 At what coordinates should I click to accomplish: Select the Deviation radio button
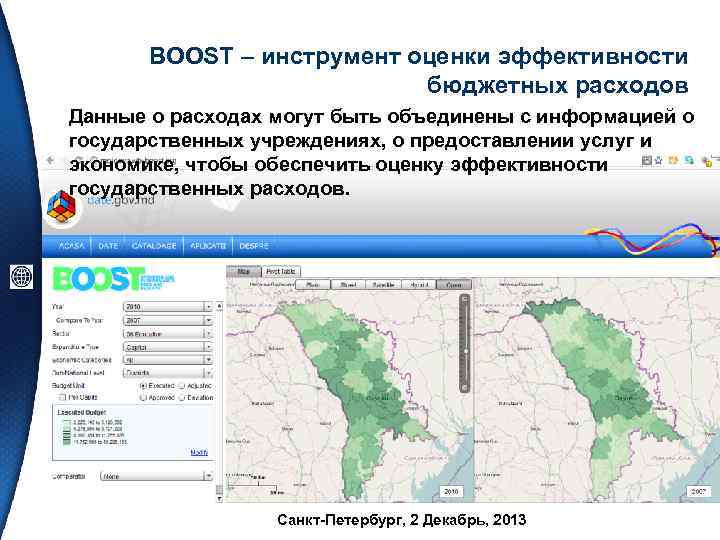point(182,397)
